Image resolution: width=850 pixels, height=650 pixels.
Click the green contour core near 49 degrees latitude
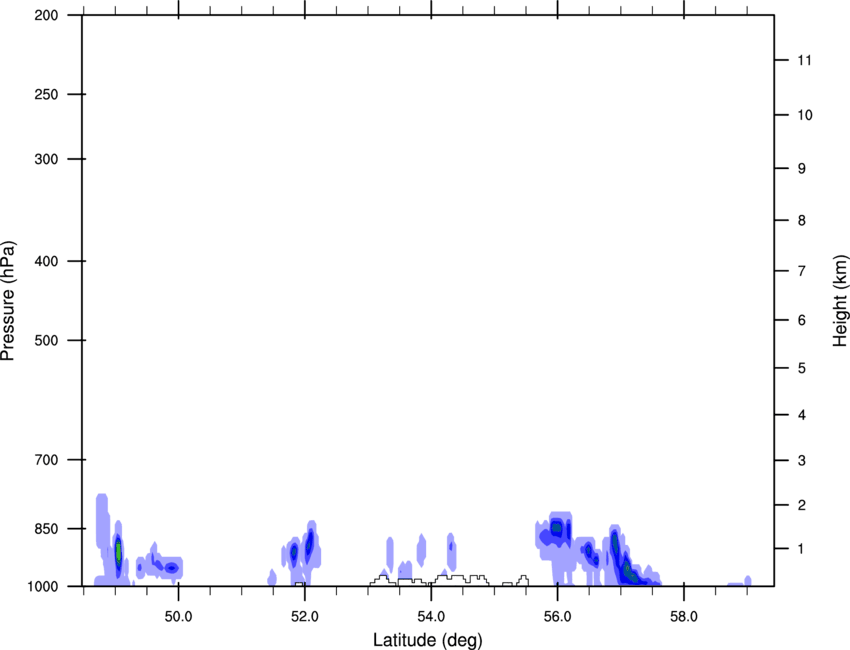point(118,551)
